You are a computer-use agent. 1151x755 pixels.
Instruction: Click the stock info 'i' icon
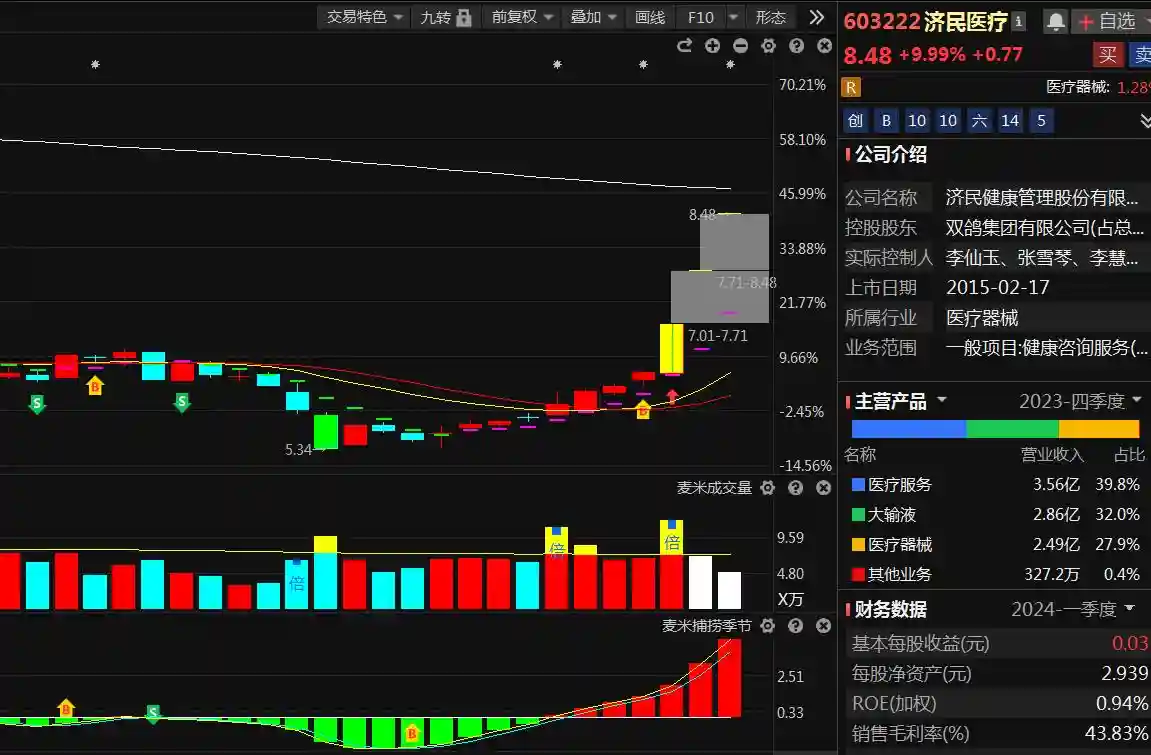[1019, 21]
